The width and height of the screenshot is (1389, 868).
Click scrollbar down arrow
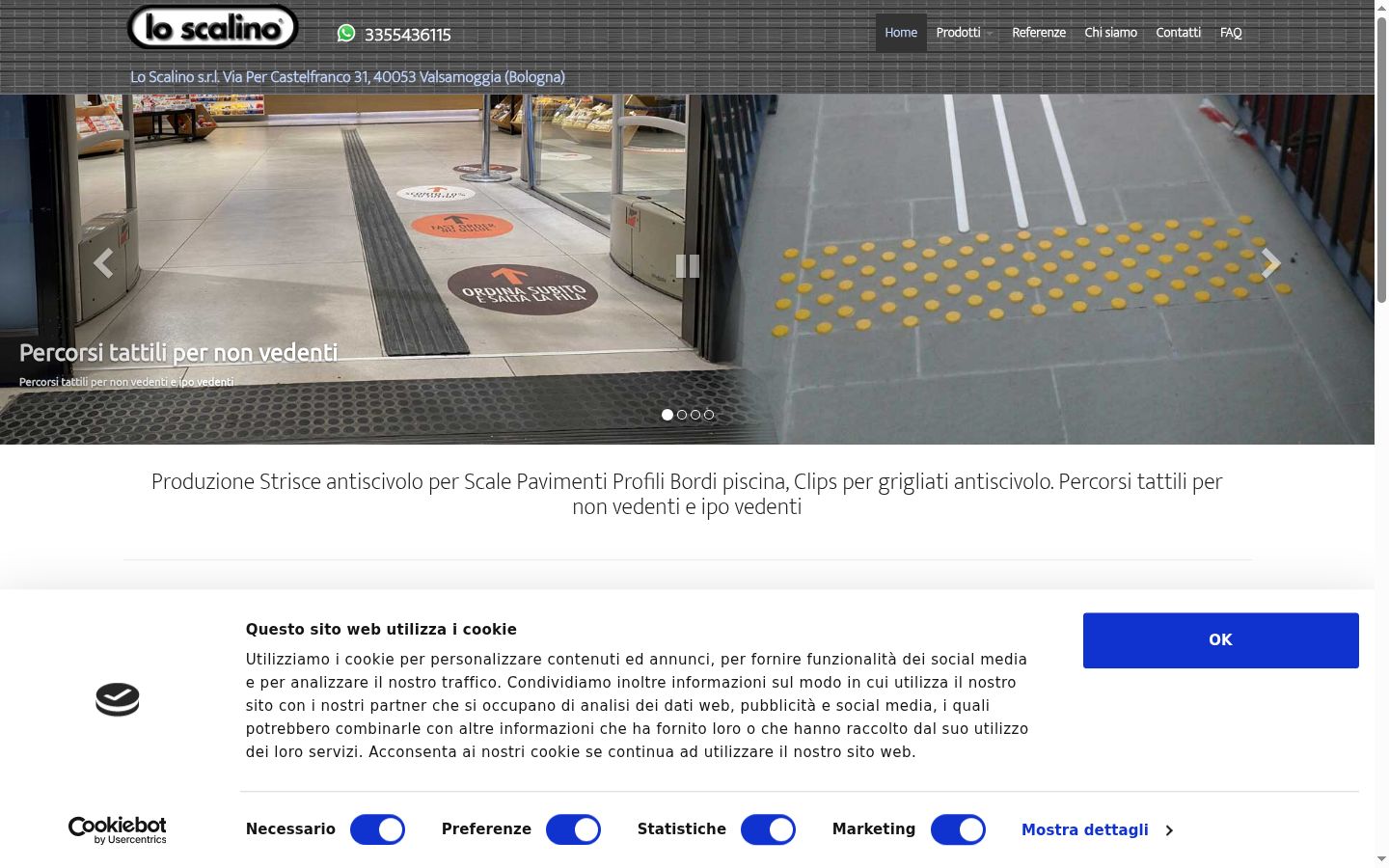[x=1381, y=858]
